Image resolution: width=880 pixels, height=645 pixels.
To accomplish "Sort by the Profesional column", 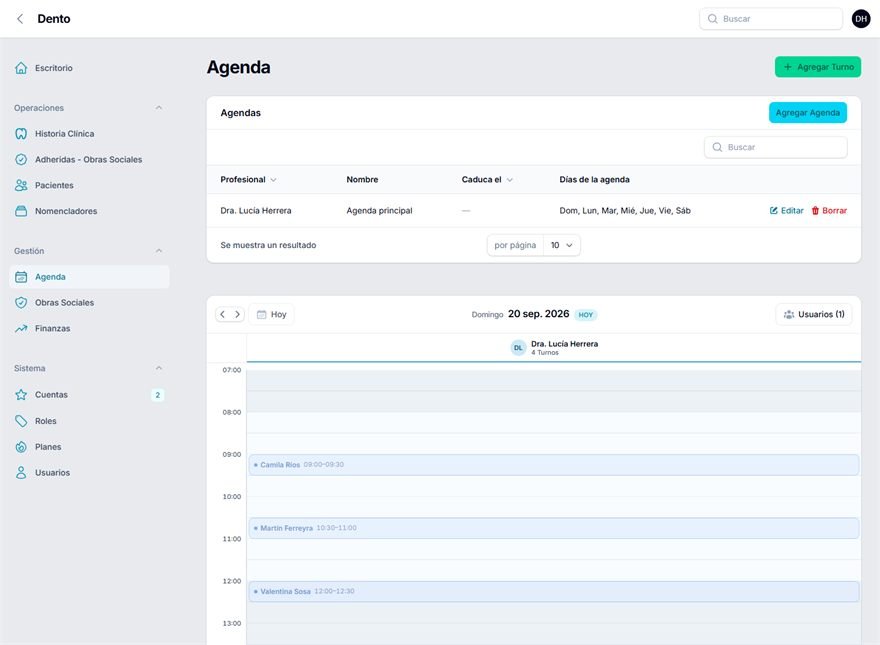I will click(x=248, y=180).
